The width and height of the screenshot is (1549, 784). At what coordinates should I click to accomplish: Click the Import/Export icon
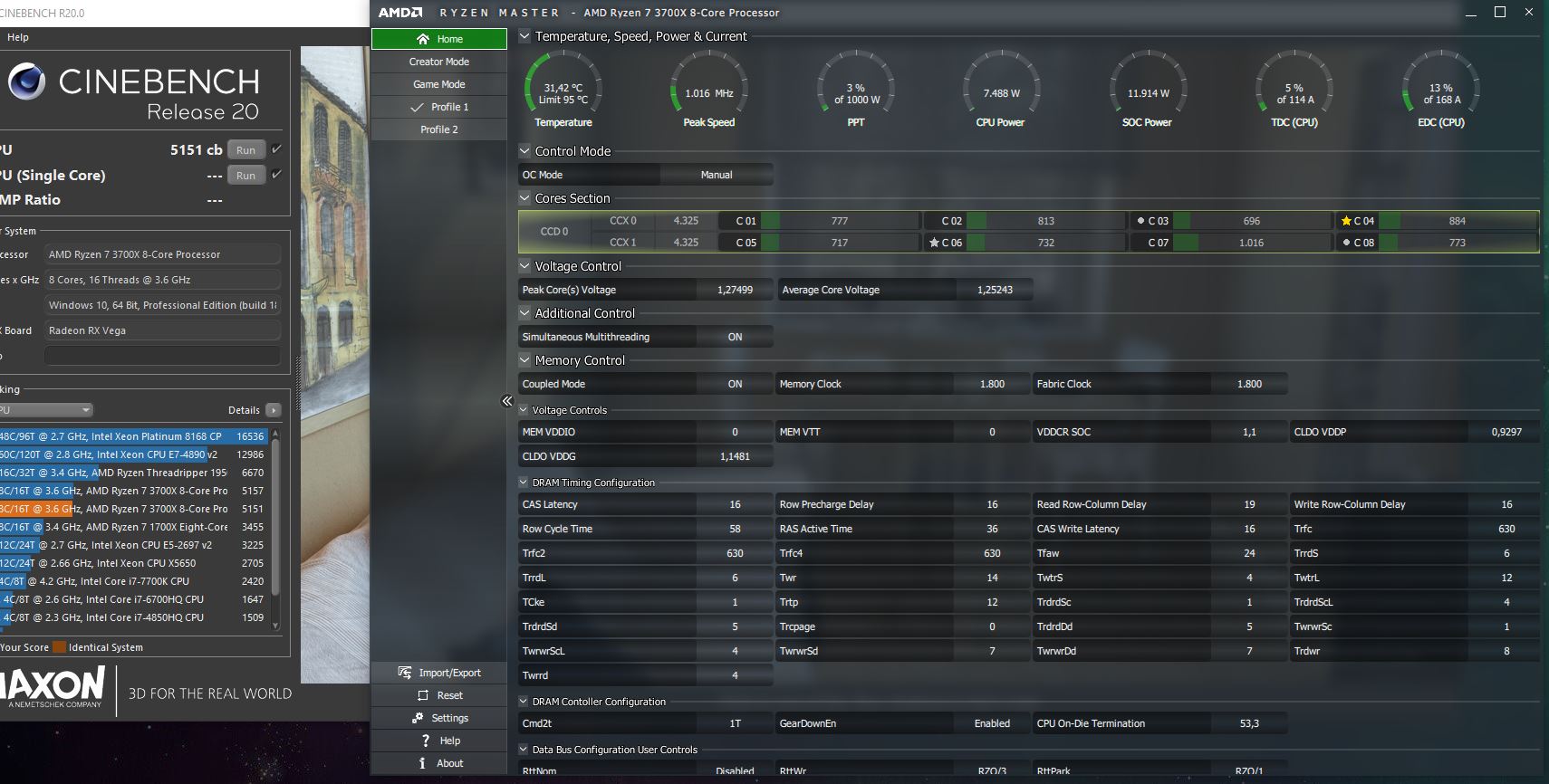tap(405, 673)
